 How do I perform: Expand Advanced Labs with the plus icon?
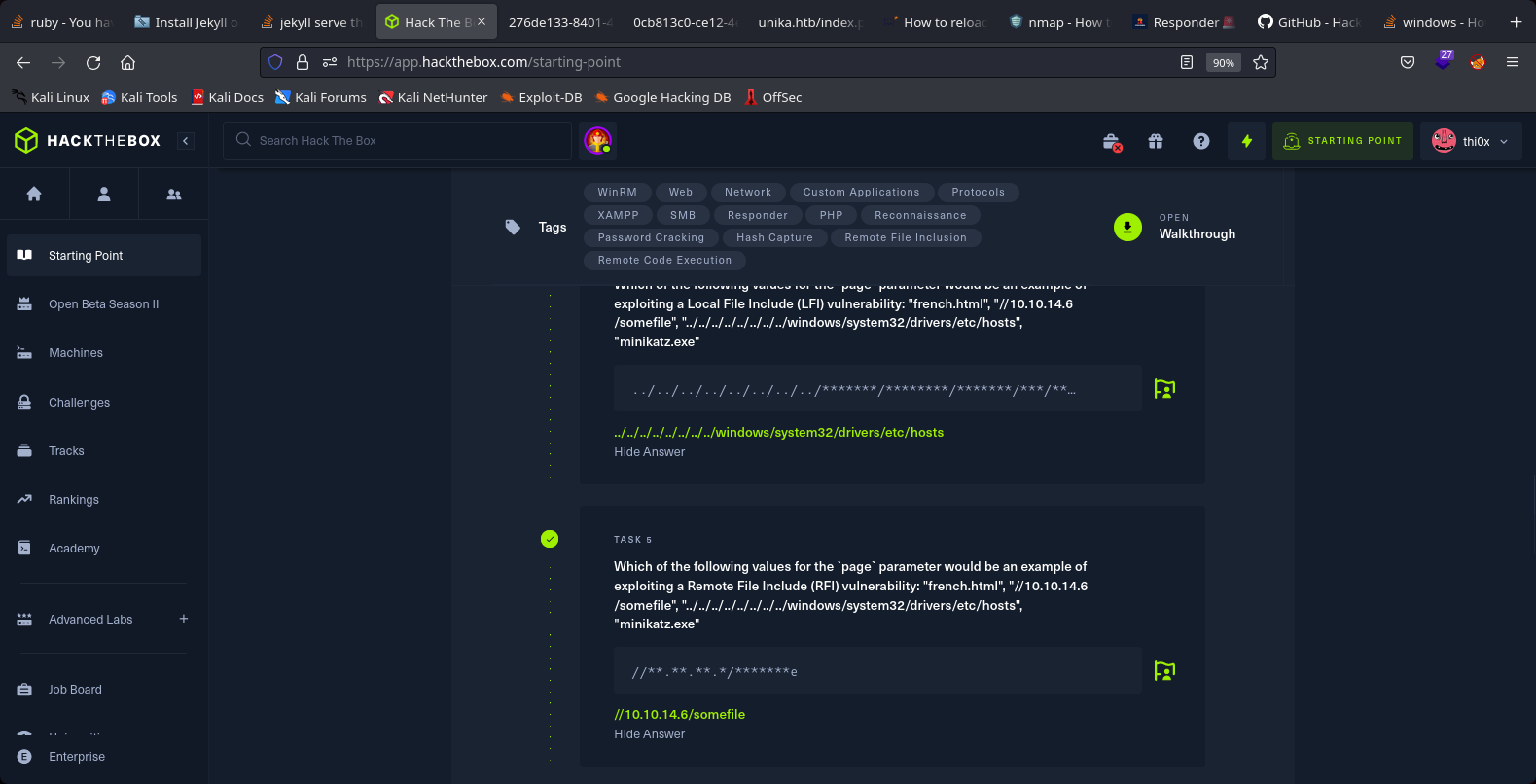(184, 619)
